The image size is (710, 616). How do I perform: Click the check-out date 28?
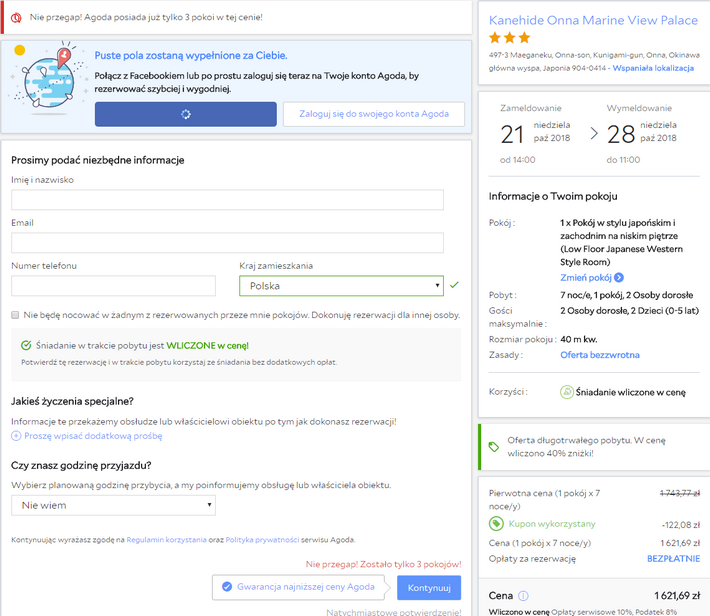pyautogui.click(x=621, y=135)
